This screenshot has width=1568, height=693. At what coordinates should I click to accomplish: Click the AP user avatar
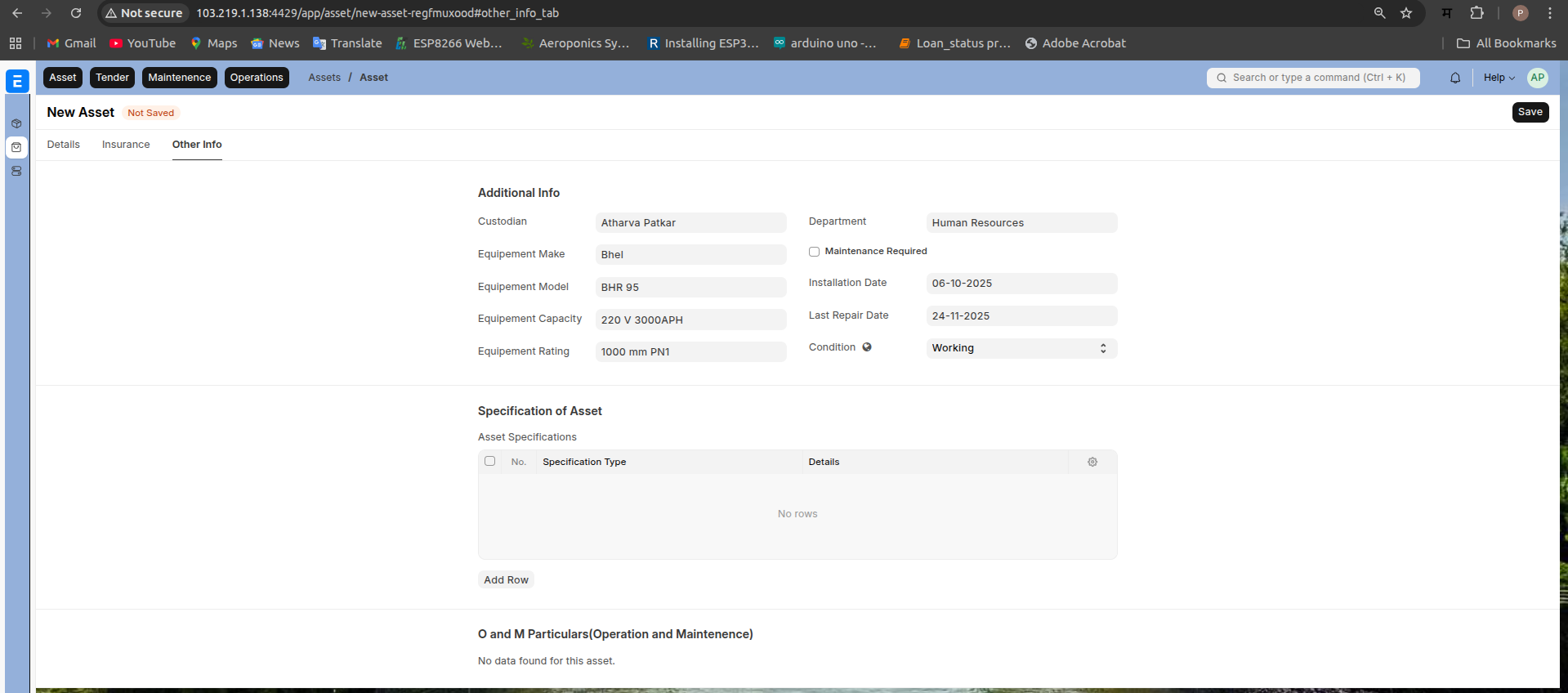tap(1537, 78)
